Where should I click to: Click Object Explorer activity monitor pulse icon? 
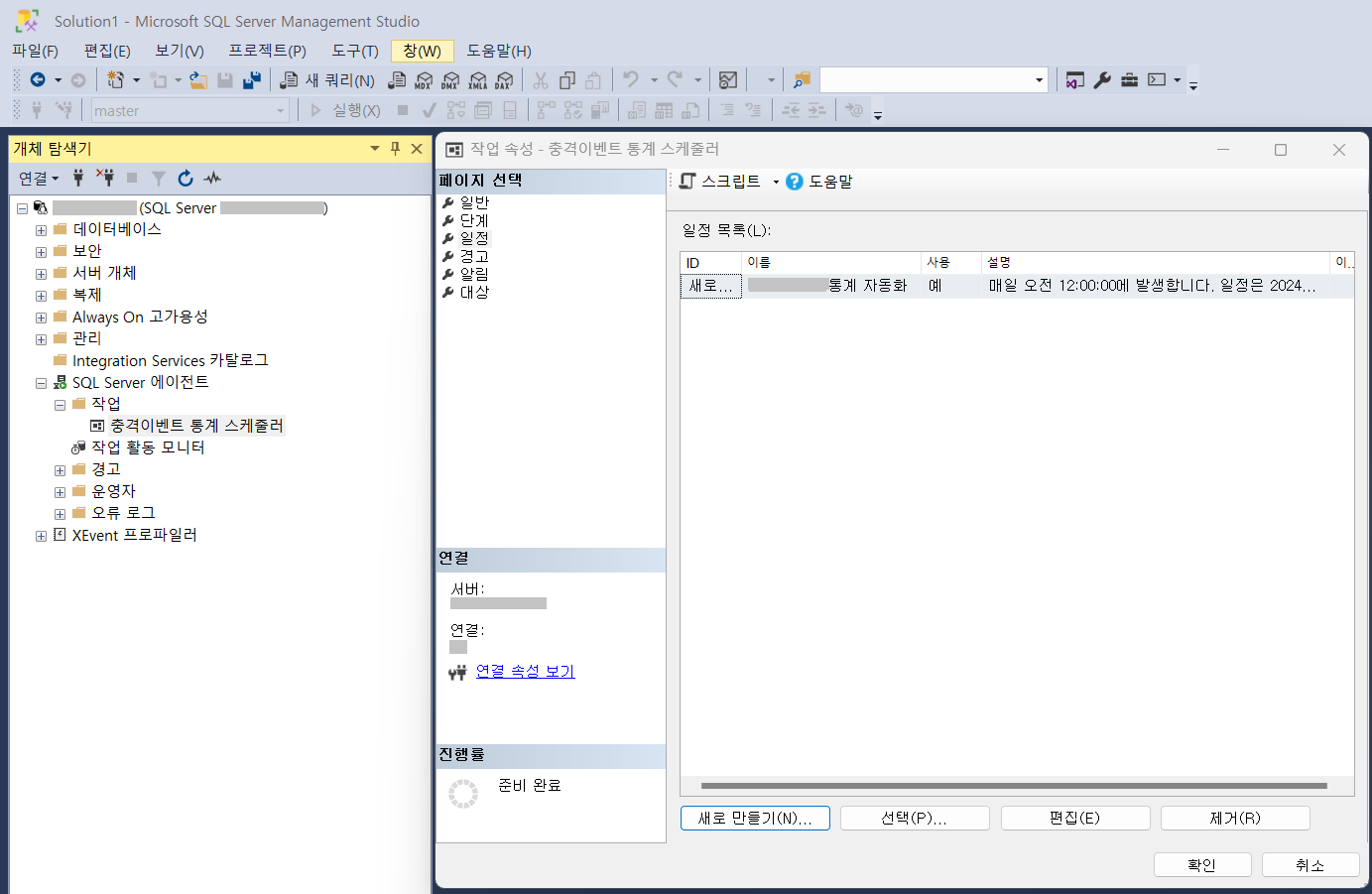(212, 178)
